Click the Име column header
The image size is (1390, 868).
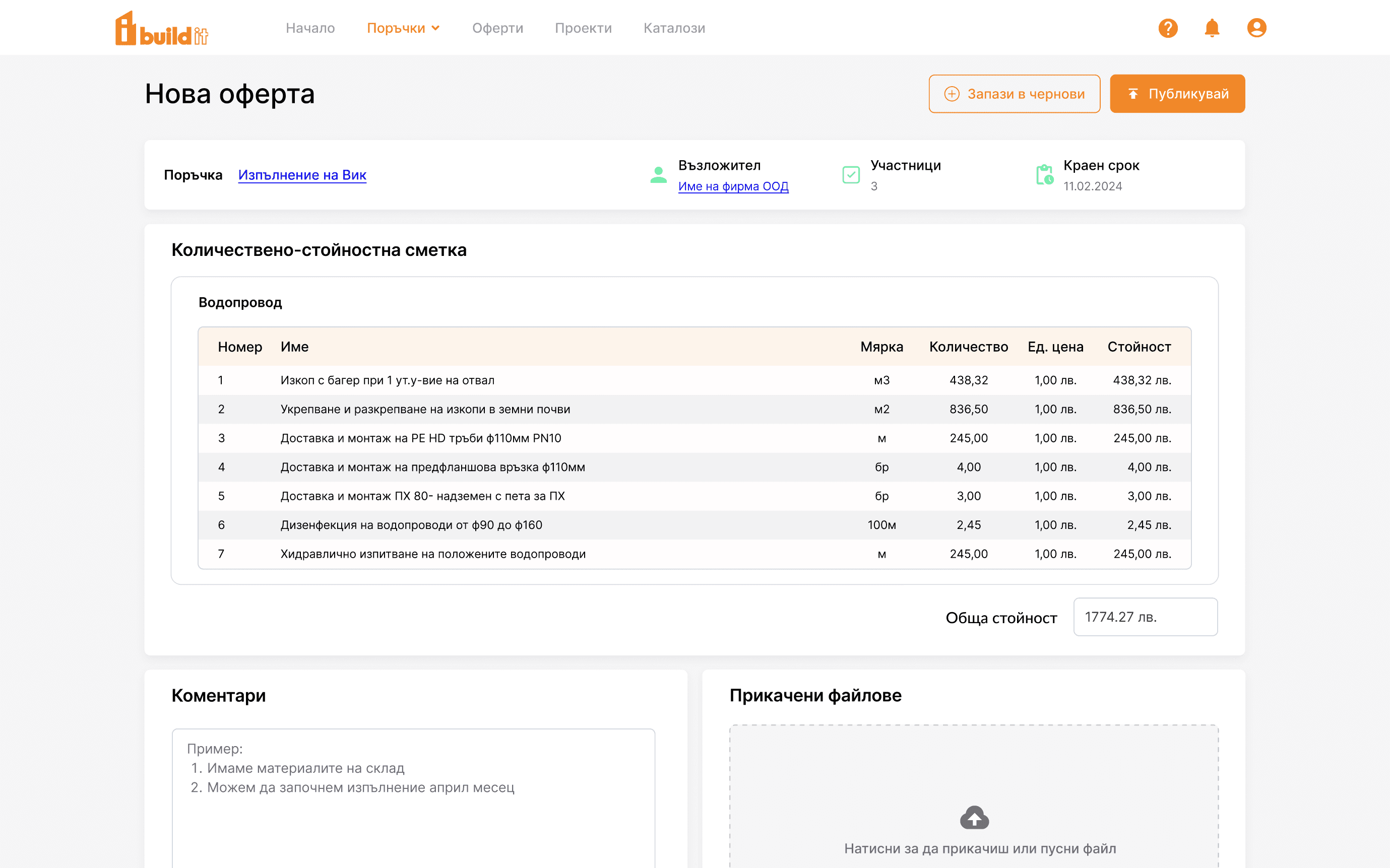[x=294, y=347]
